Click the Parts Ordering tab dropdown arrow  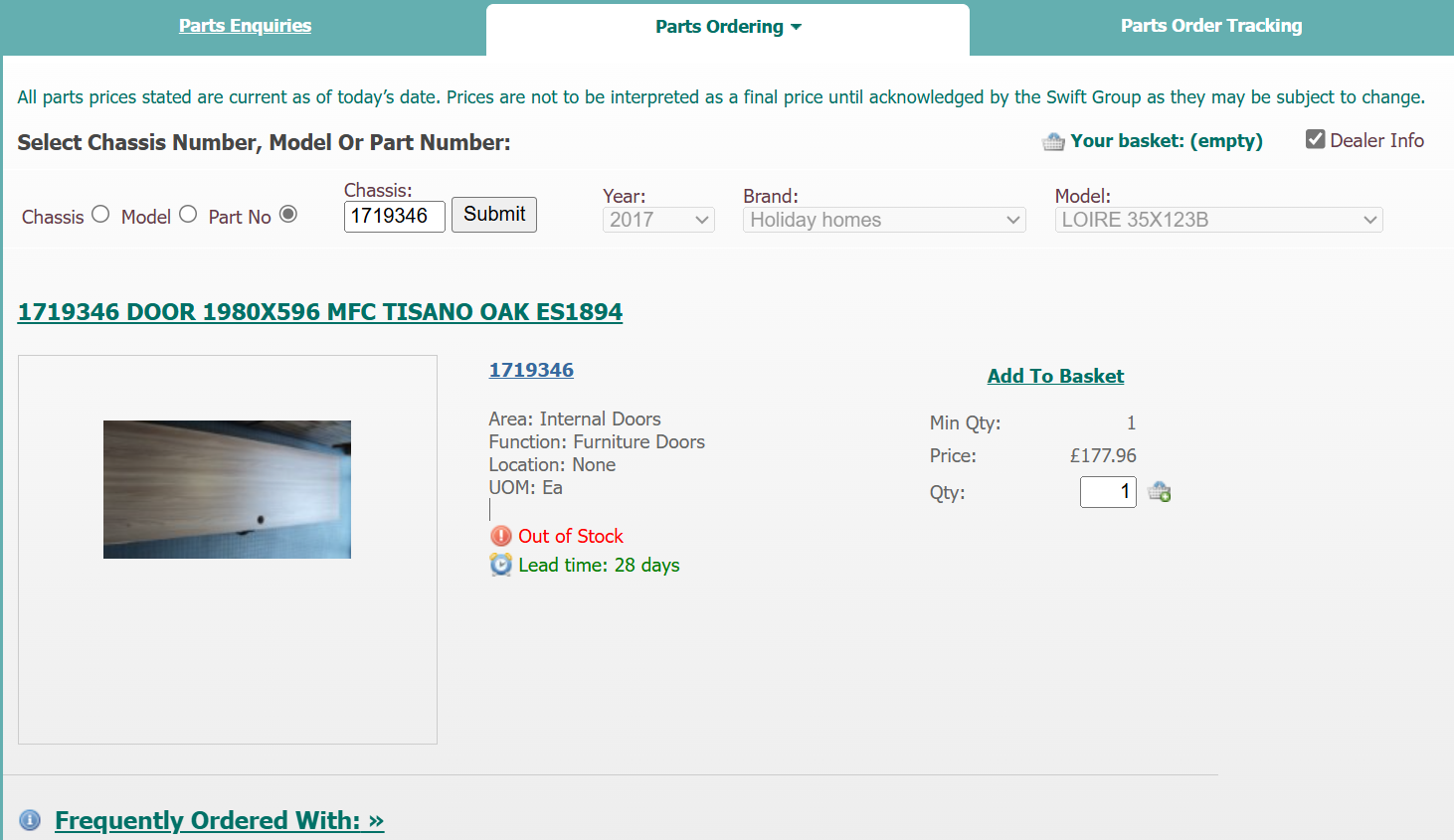796,27
